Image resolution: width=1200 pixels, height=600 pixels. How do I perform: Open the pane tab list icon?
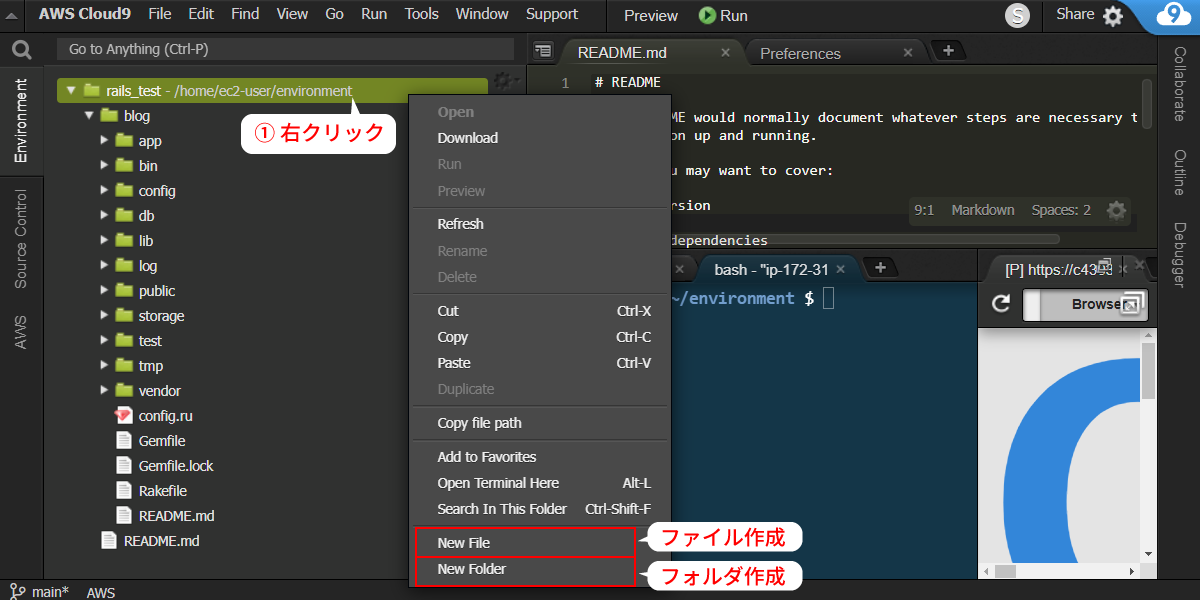(x=542, y=51)
